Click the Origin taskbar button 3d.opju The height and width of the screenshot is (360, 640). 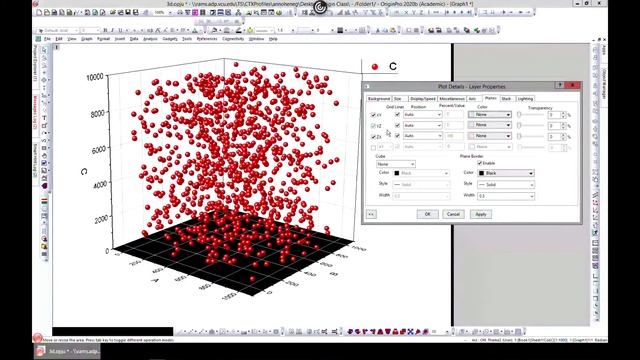(67, 351)
